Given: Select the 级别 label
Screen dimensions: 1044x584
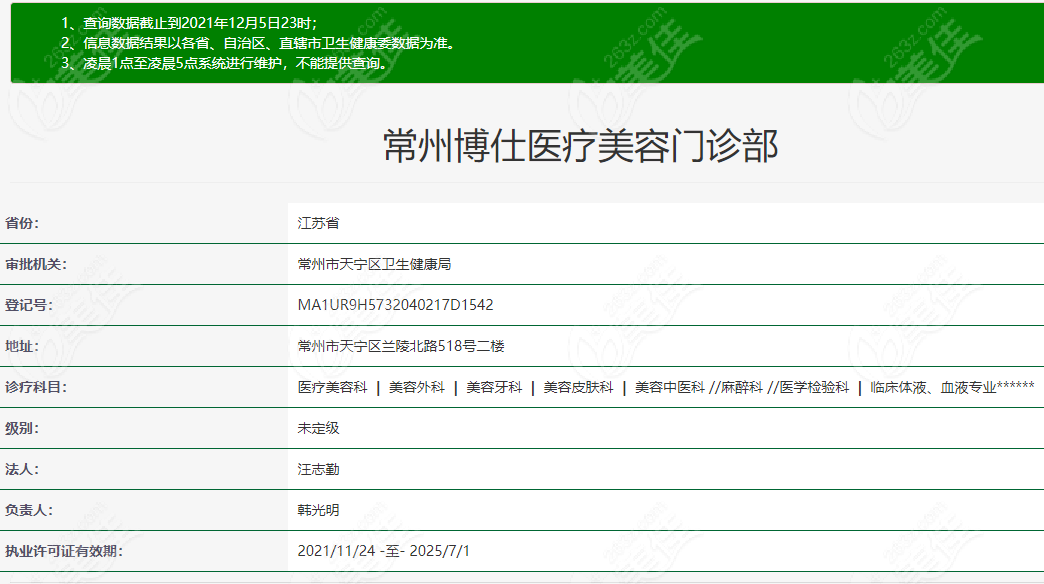Looking at the screenshot, I should coord(22,428).
